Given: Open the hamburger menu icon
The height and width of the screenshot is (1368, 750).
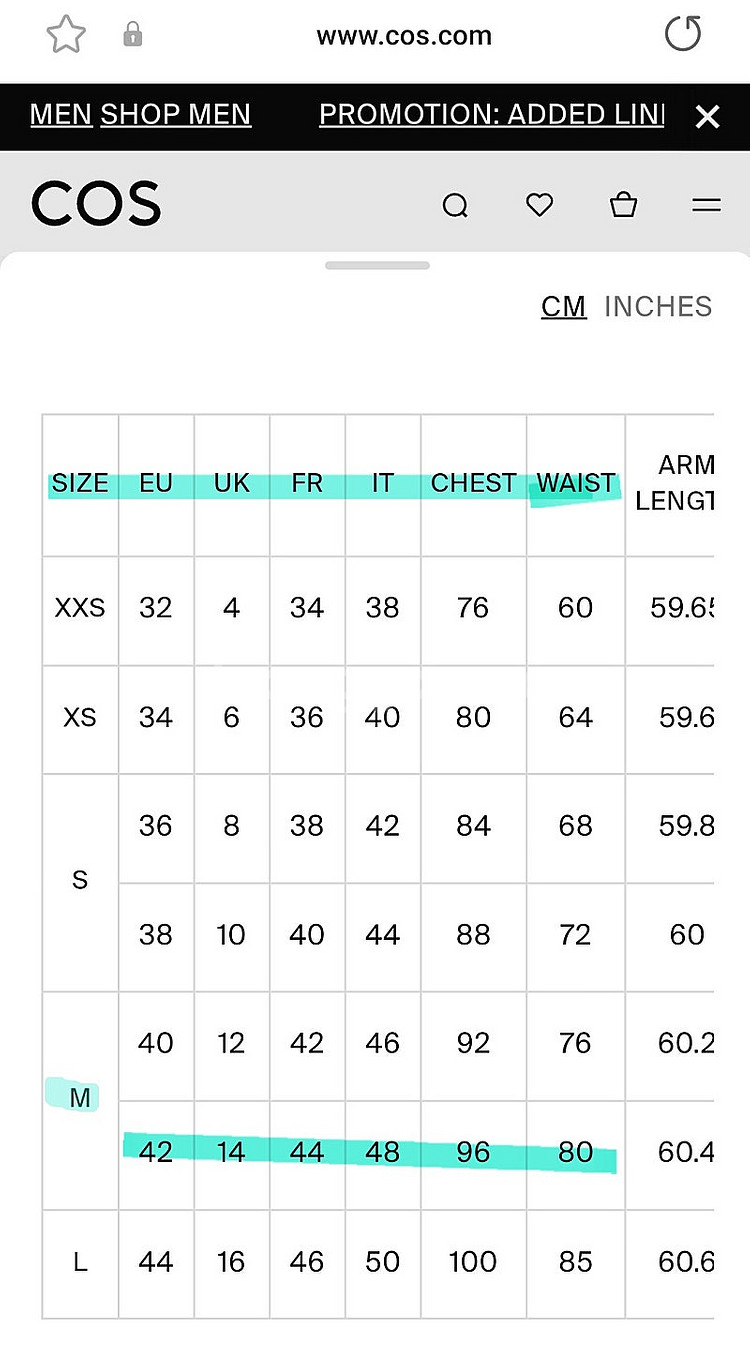Looking at the screenshot, I should [x=706, y=205].
